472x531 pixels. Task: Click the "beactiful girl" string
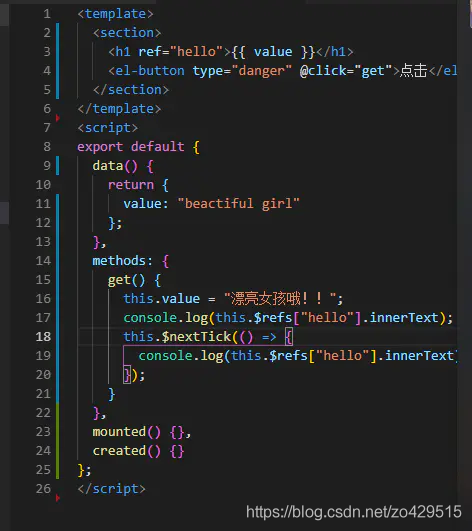point(239,204)
